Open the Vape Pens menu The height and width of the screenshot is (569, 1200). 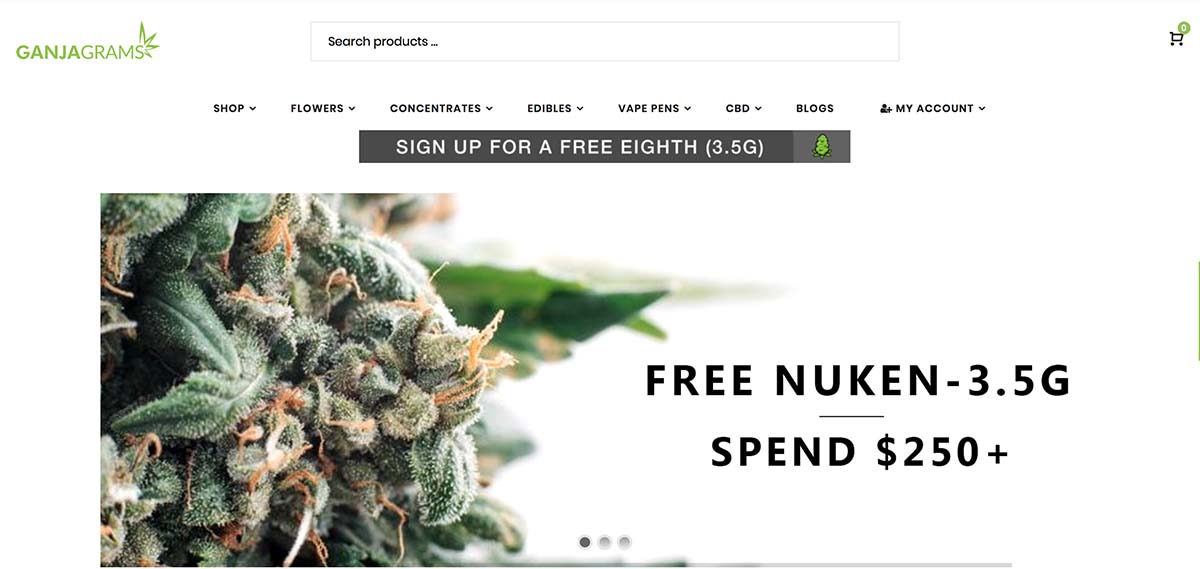tap(654, 108)
